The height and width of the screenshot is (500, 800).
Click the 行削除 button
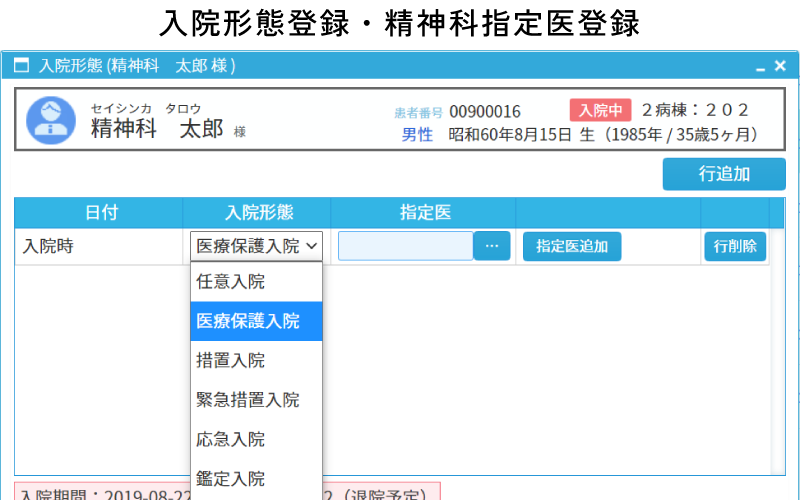735,246
